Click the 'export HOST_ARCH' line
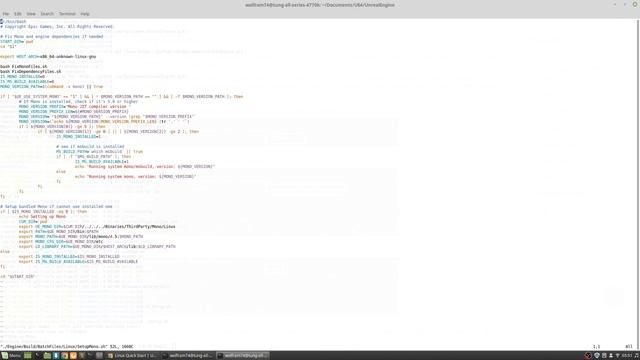Screen dimensions: 640x360 point(48,56)
